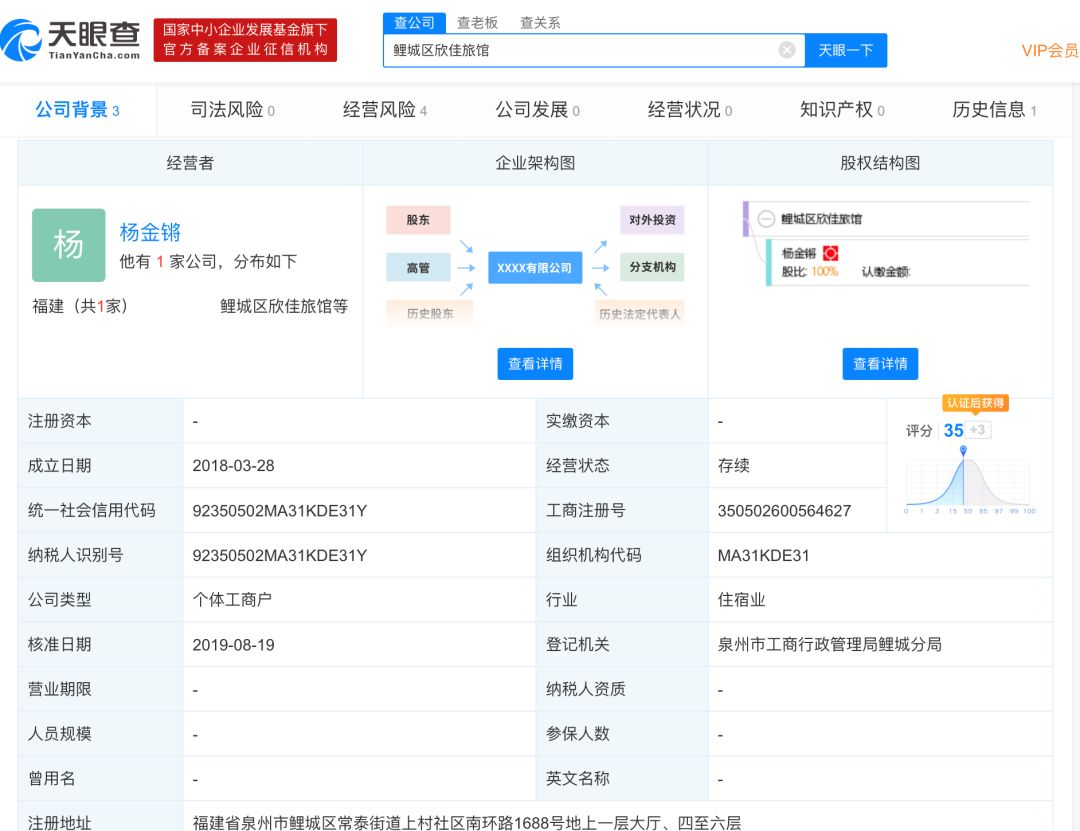1080x831 pixels.
Task: Click 泉州市工商行政管理局鲤城分局 registration authority
Action: 829,644
